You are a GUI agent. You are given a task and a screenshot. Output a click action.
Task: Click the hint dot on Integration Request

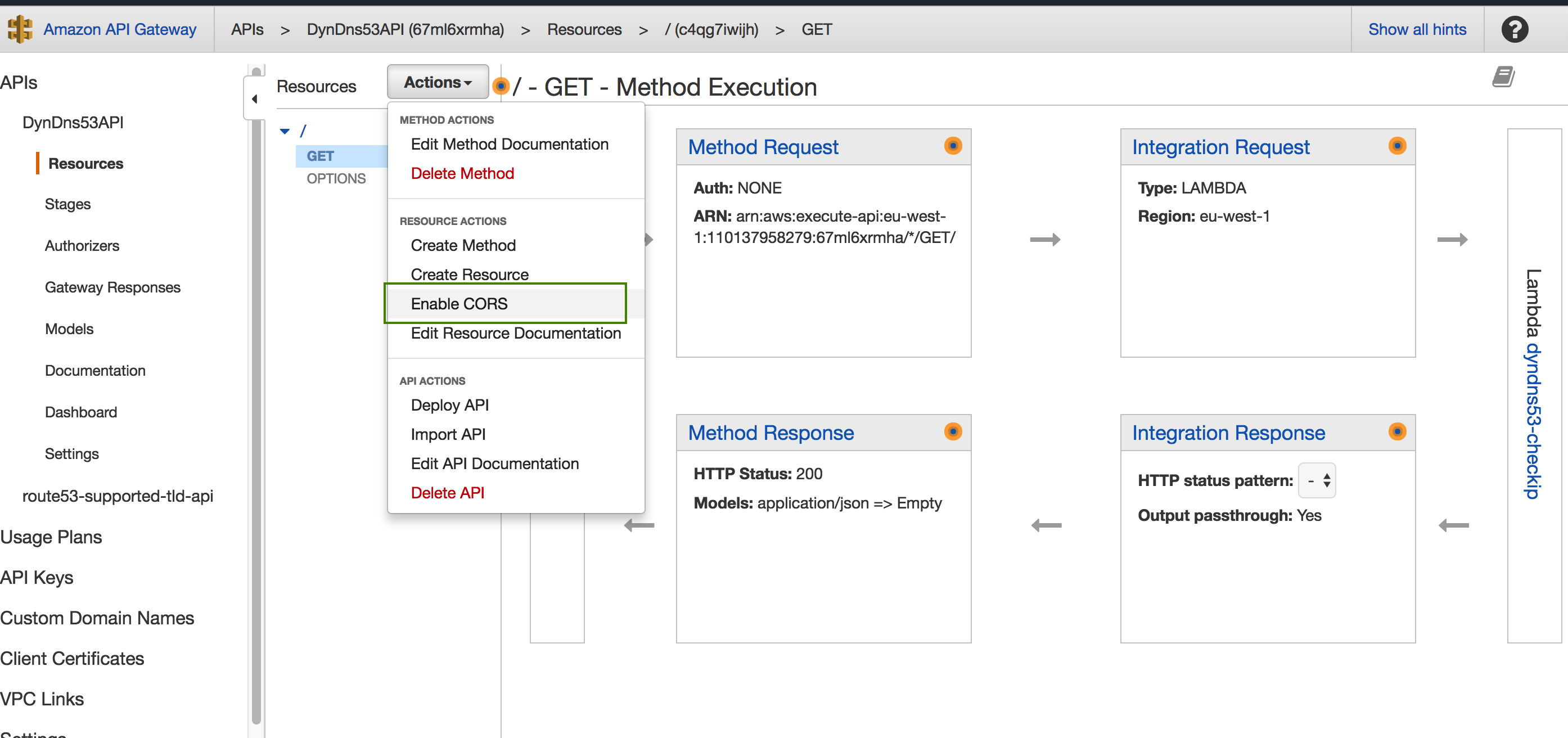(1396, 146)
